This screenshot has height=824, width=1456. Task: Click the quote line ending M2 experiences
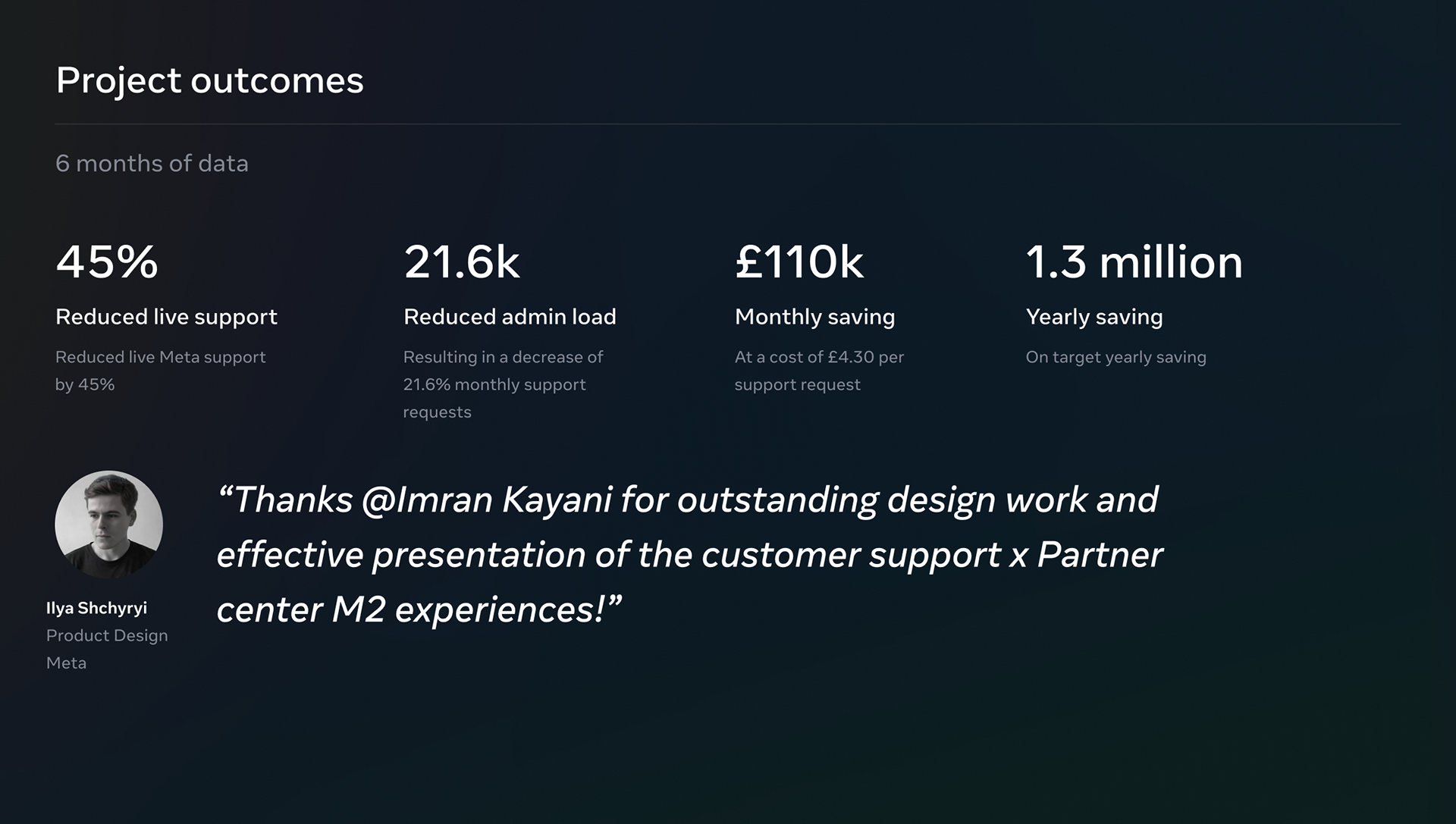click(419, 609)
